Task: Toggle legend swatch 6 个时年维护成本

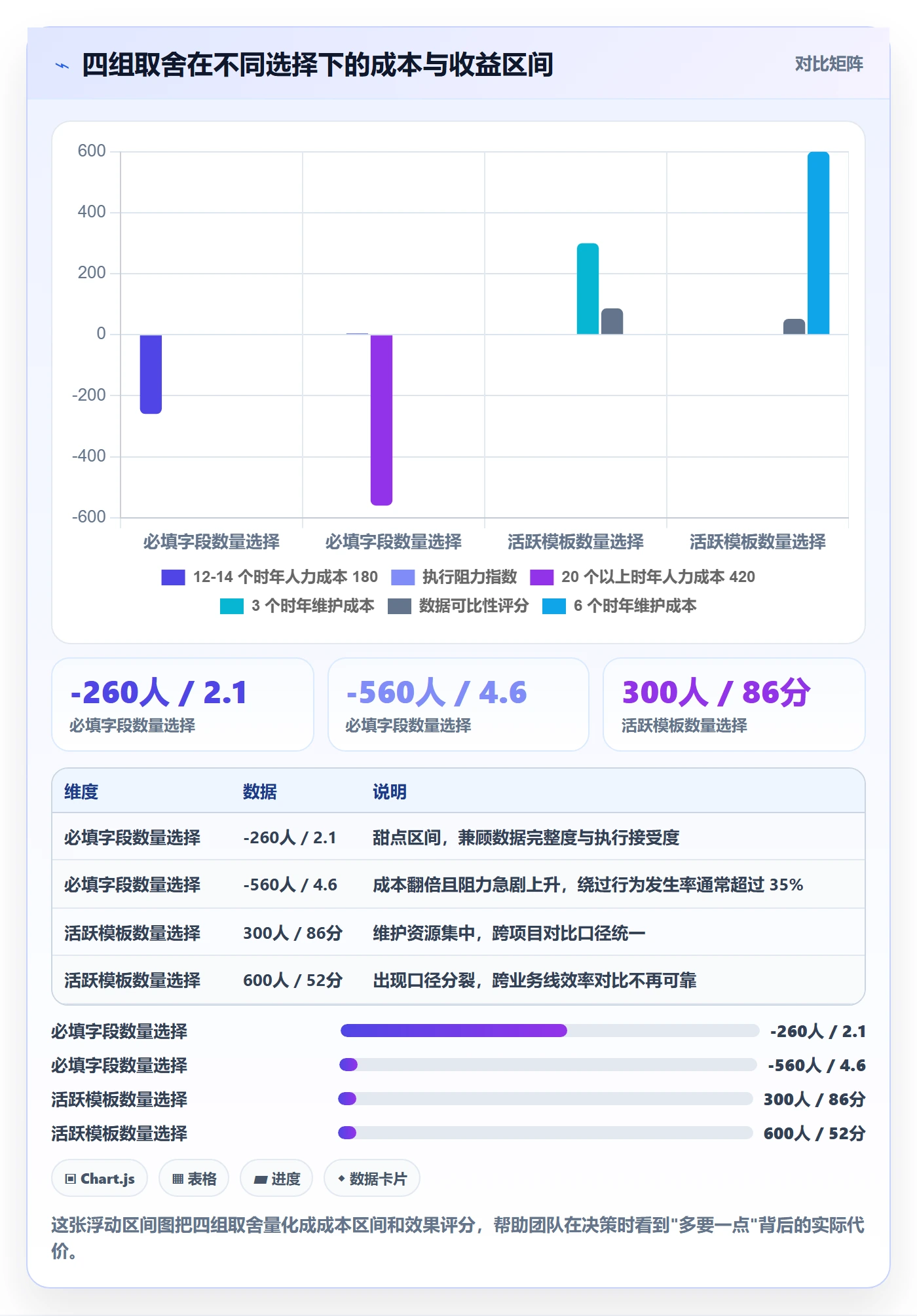Action: 554,606
